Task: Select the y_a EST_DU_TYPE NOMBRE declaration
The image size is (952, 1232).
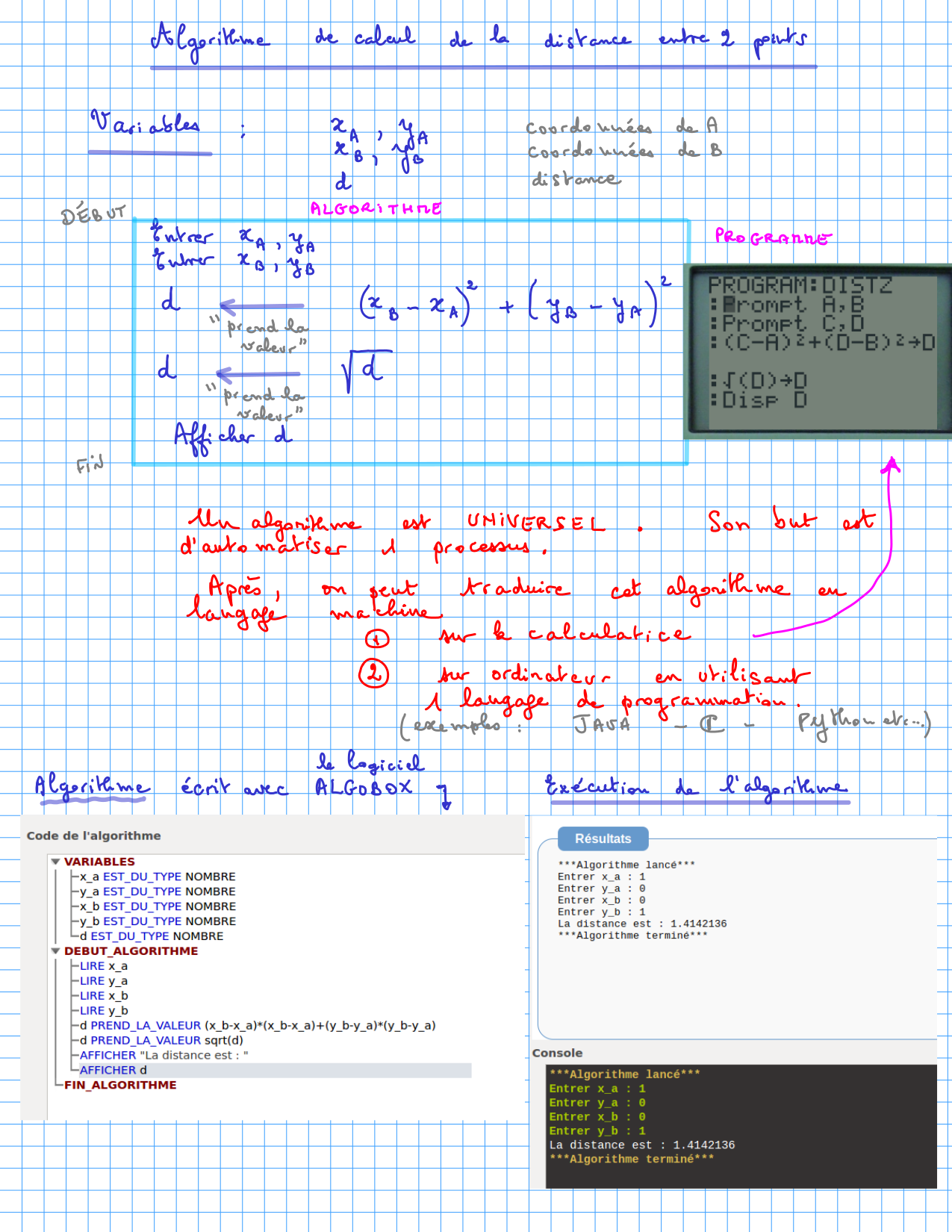Action: coord(158,892)
